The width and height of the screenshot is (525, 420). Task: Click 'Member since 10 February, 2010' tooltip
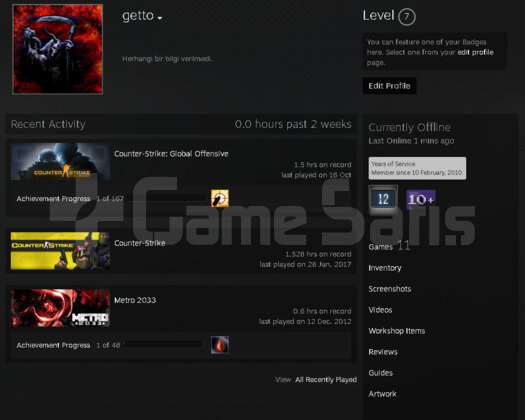(417, 168)
